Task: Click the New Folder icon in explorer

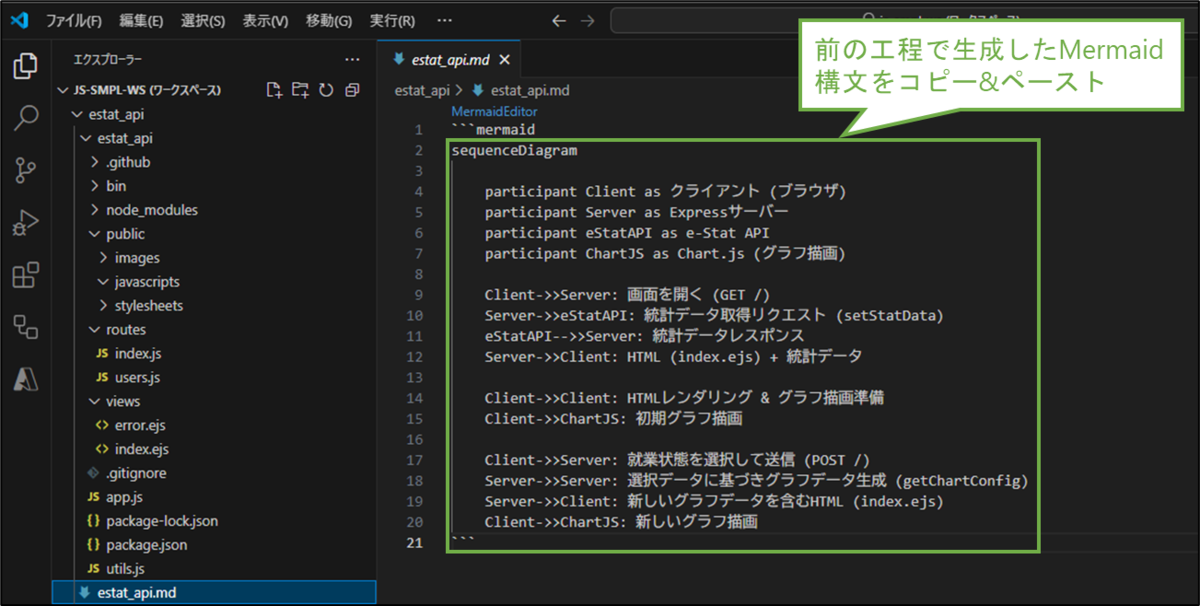Action: tap(300, 90)
